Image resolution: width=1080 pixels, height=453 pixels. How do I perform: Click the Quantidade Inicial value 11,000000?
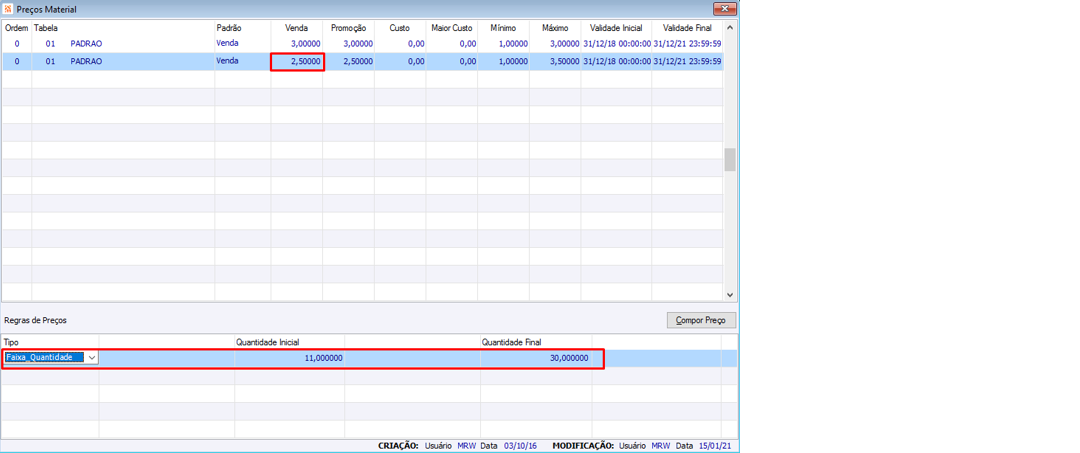pyautogui.click(x=289, y=358)
